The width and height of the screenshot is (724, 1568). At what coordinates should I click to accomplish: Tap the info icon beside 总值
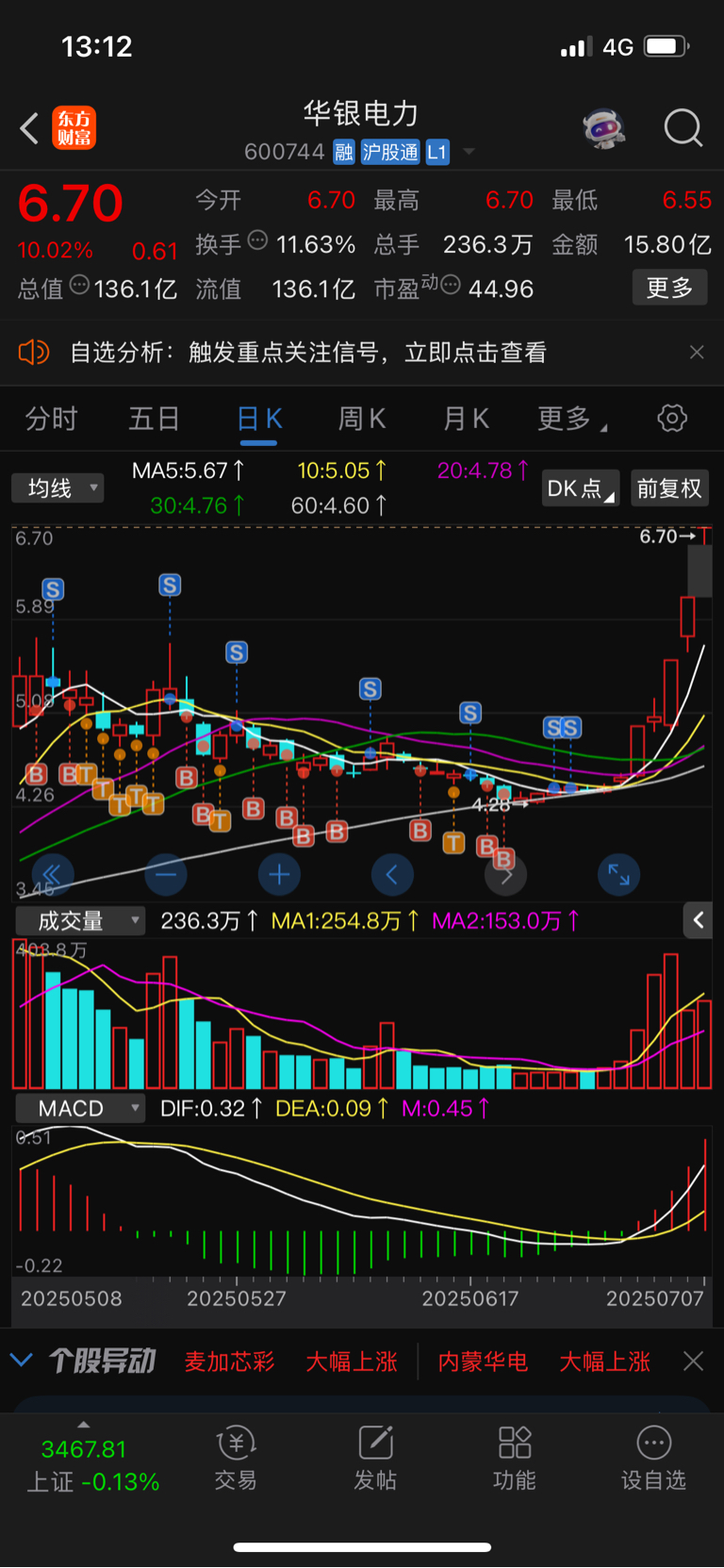(x=79, y=285)
